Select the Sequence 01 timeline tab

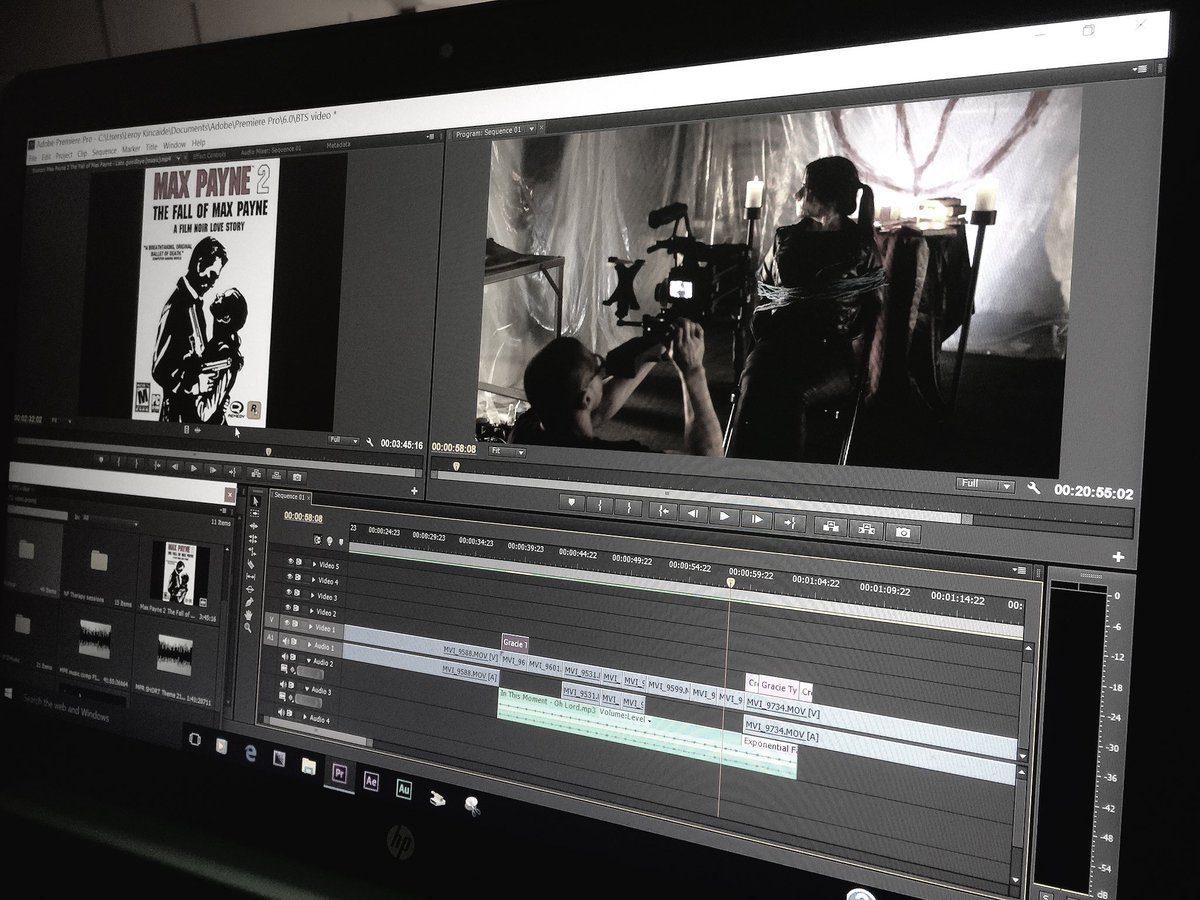coord(290,497)
